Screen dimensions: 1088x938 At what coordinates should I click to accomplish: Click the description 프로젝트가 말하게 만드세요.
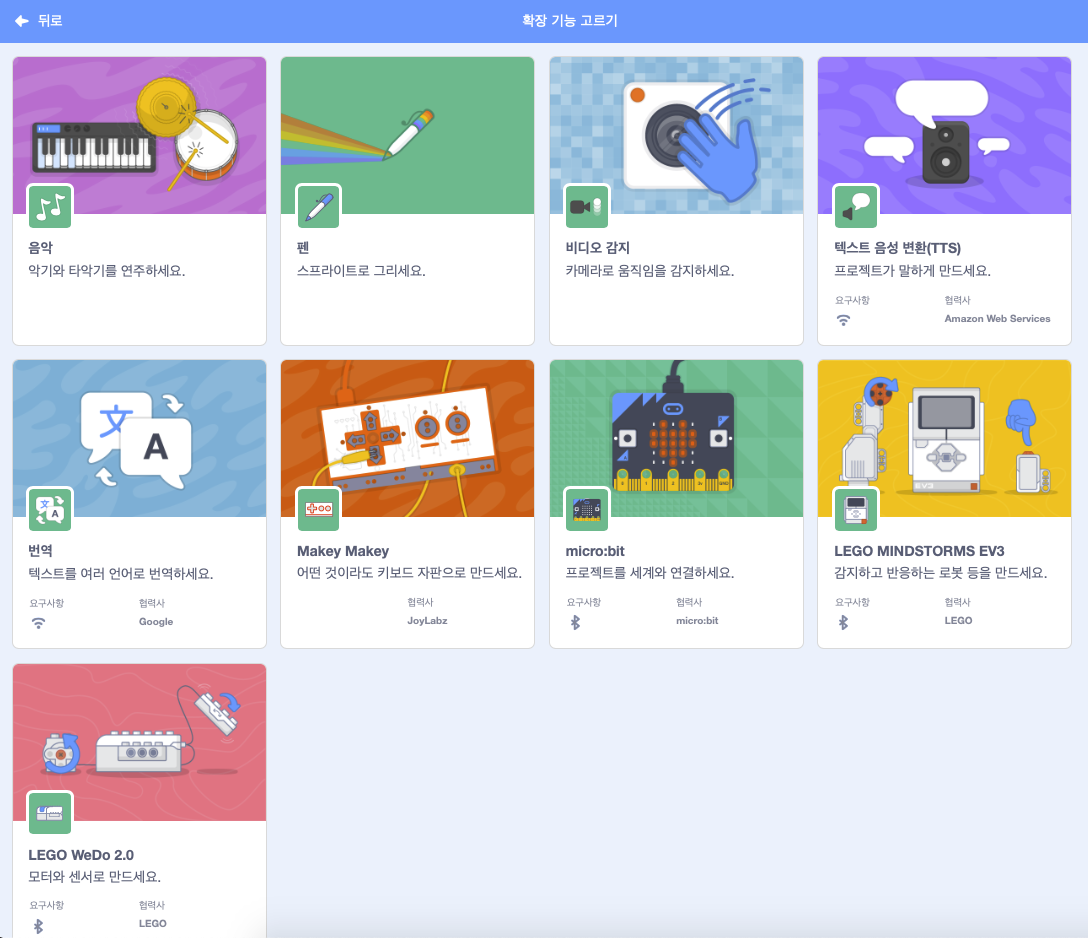pos(912,271)
